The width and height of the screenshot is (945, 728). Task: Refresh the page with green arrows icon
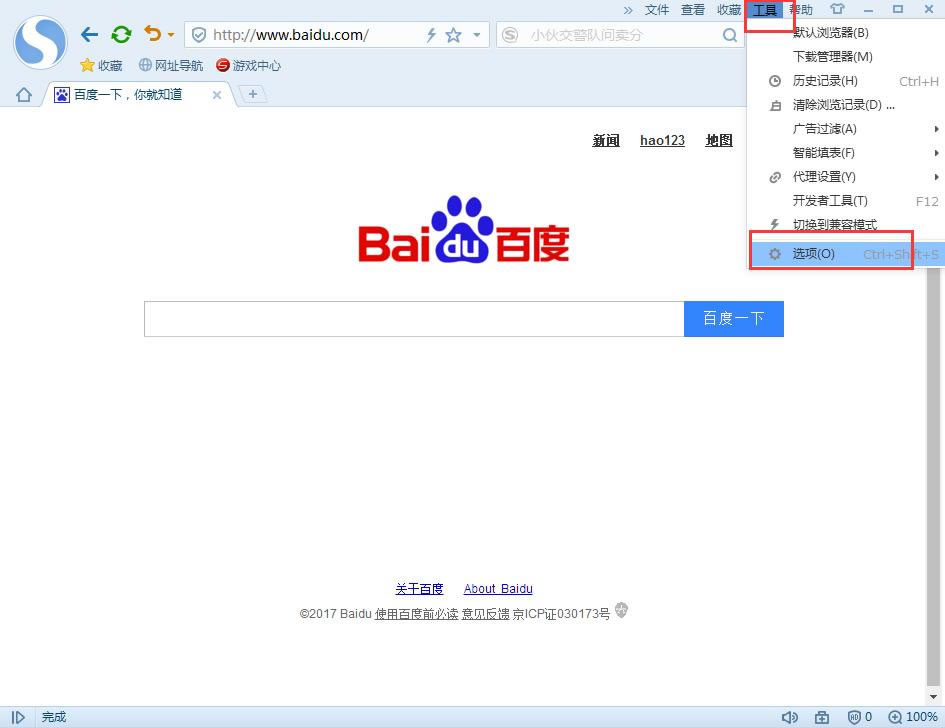coord(121,34)
